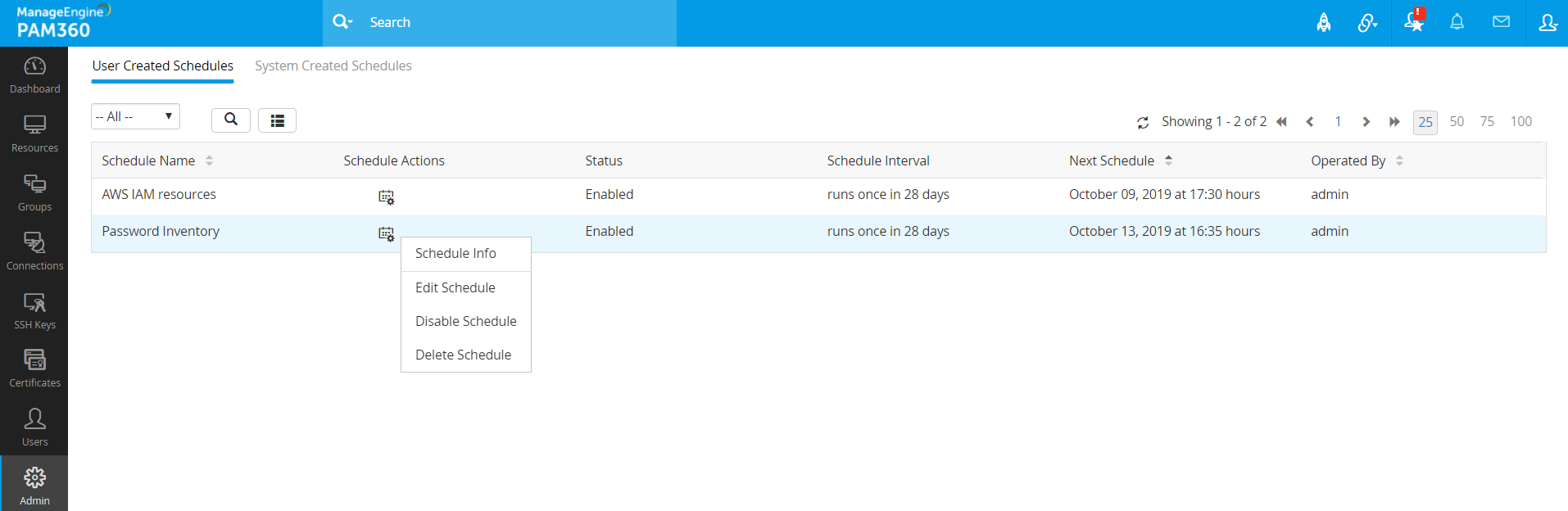Screen dimensions: 1568x511
Task: Open the mail envelope icon in header
Action: tap(1501, 22)
